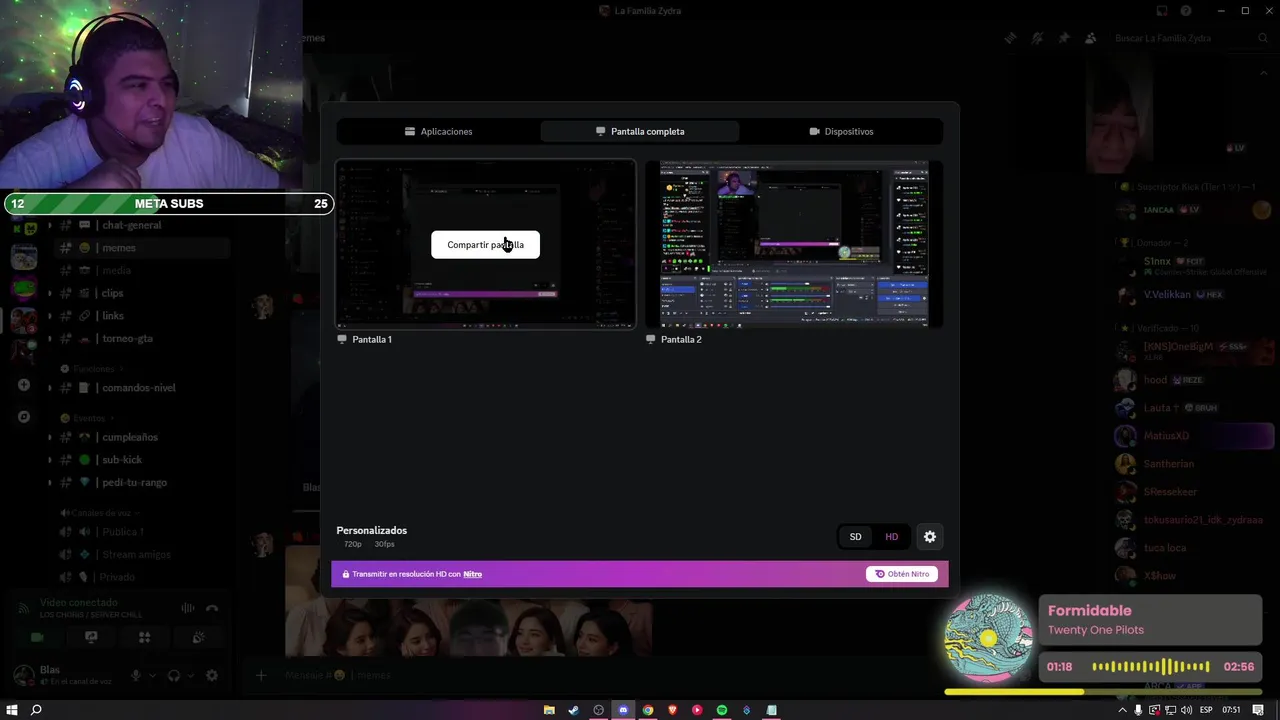Expand the links channel arrow
Viewport: 1280px width, 720px height.
pos(50,316)
